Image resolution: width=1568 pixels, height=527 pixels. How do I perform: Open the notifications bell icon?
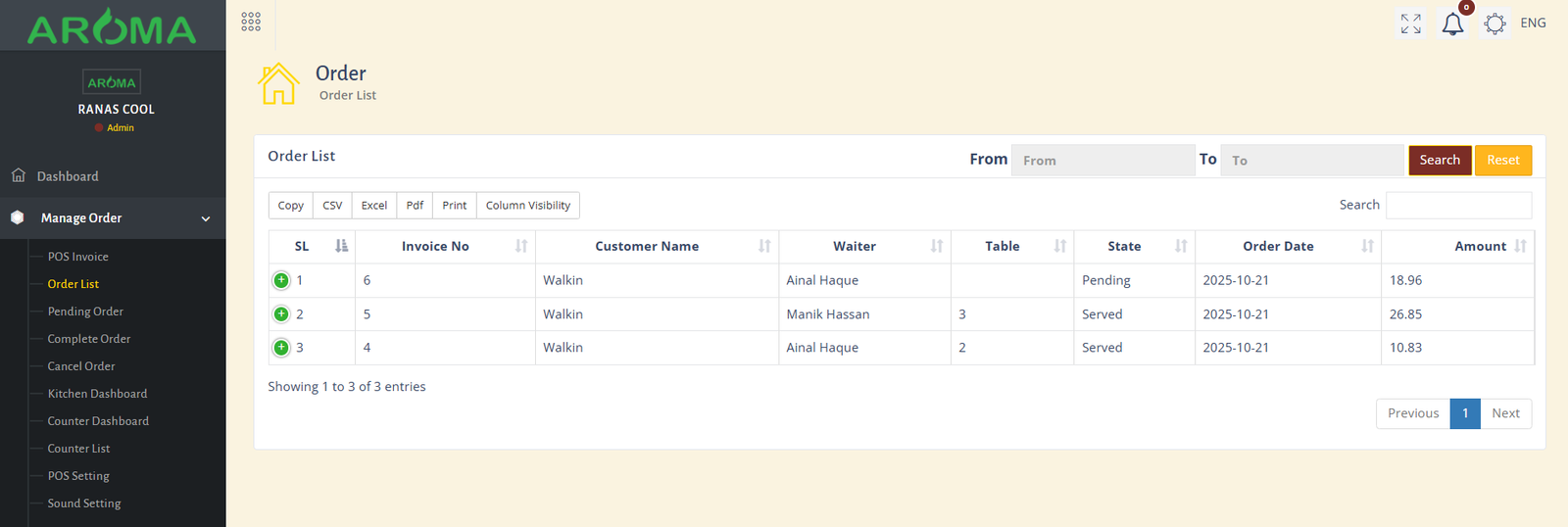click(x=1452, y=24)
